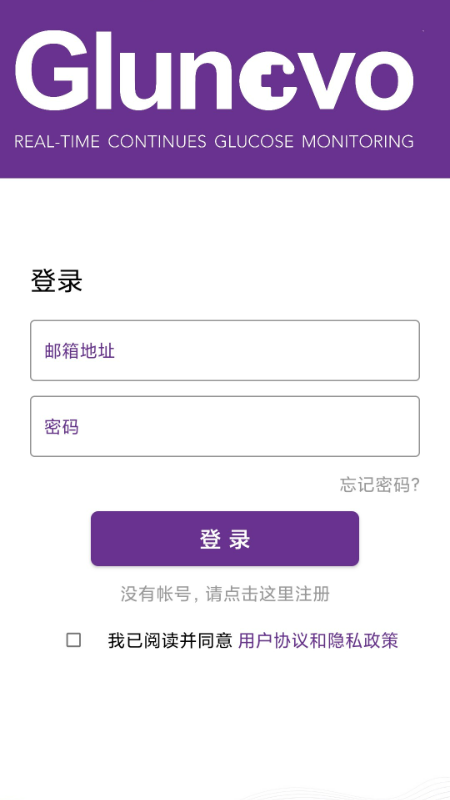This screenshot has width=450, height=800.
Task: Open the 用户协议和隐私政策 link
Action: point(318,640)
